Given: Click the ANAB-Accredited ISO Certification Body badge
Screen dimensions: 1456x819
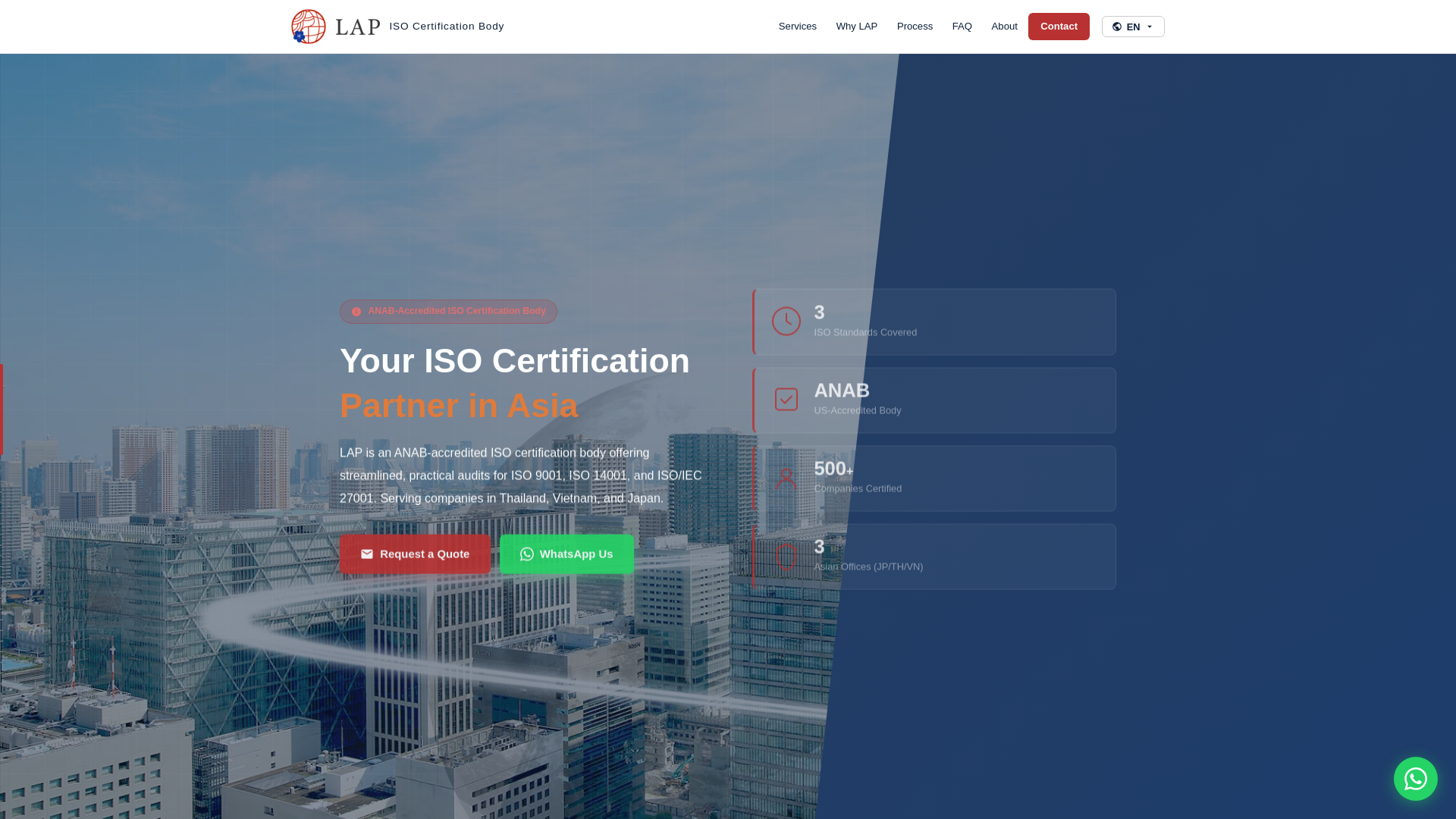Looking at the screenshot, I should [x=448, y=312].
